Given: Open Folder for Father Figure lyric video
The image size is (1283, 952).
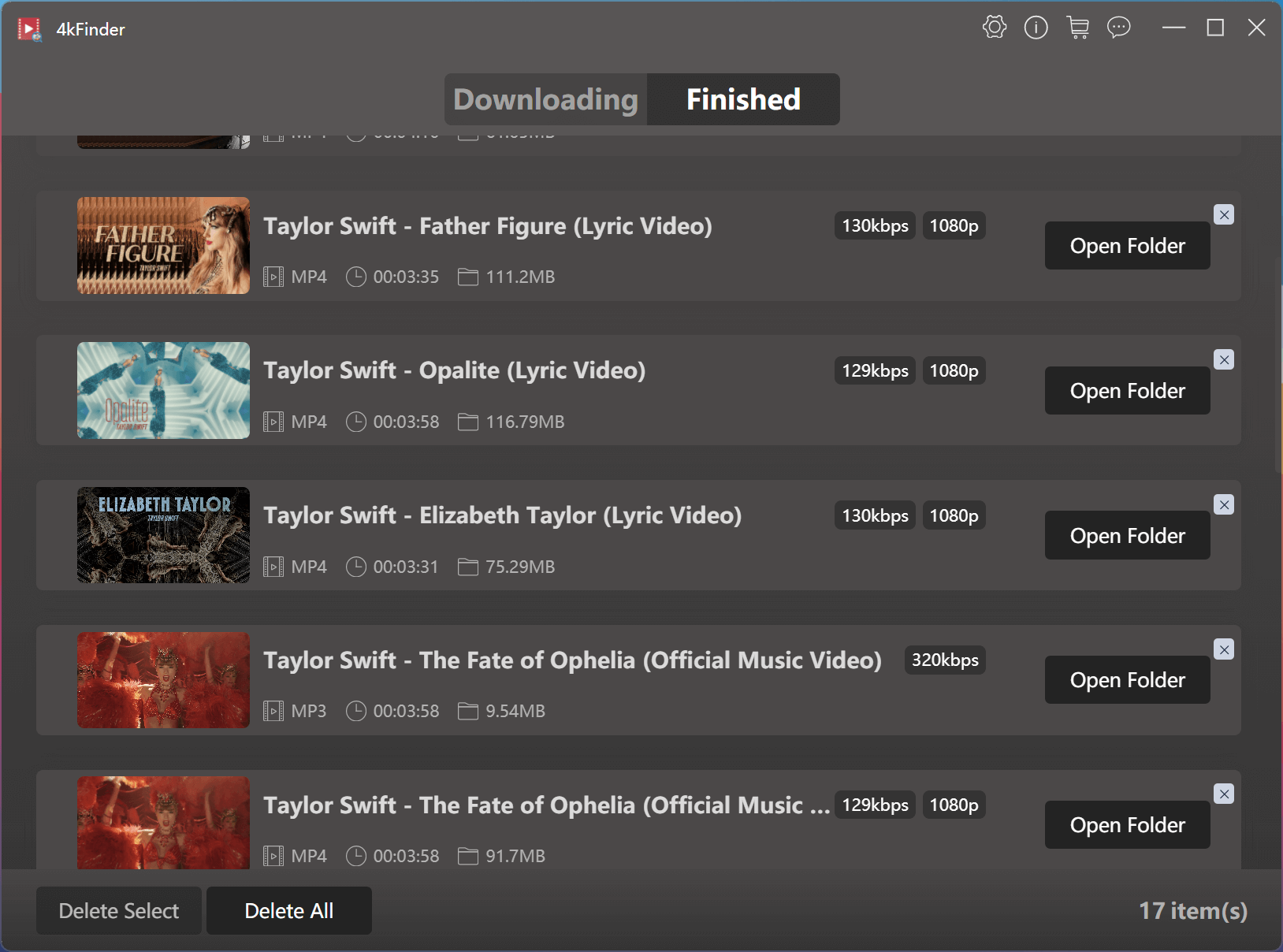Looking at the screenshot, I should pyautogui.click(x=1127, y=245).
